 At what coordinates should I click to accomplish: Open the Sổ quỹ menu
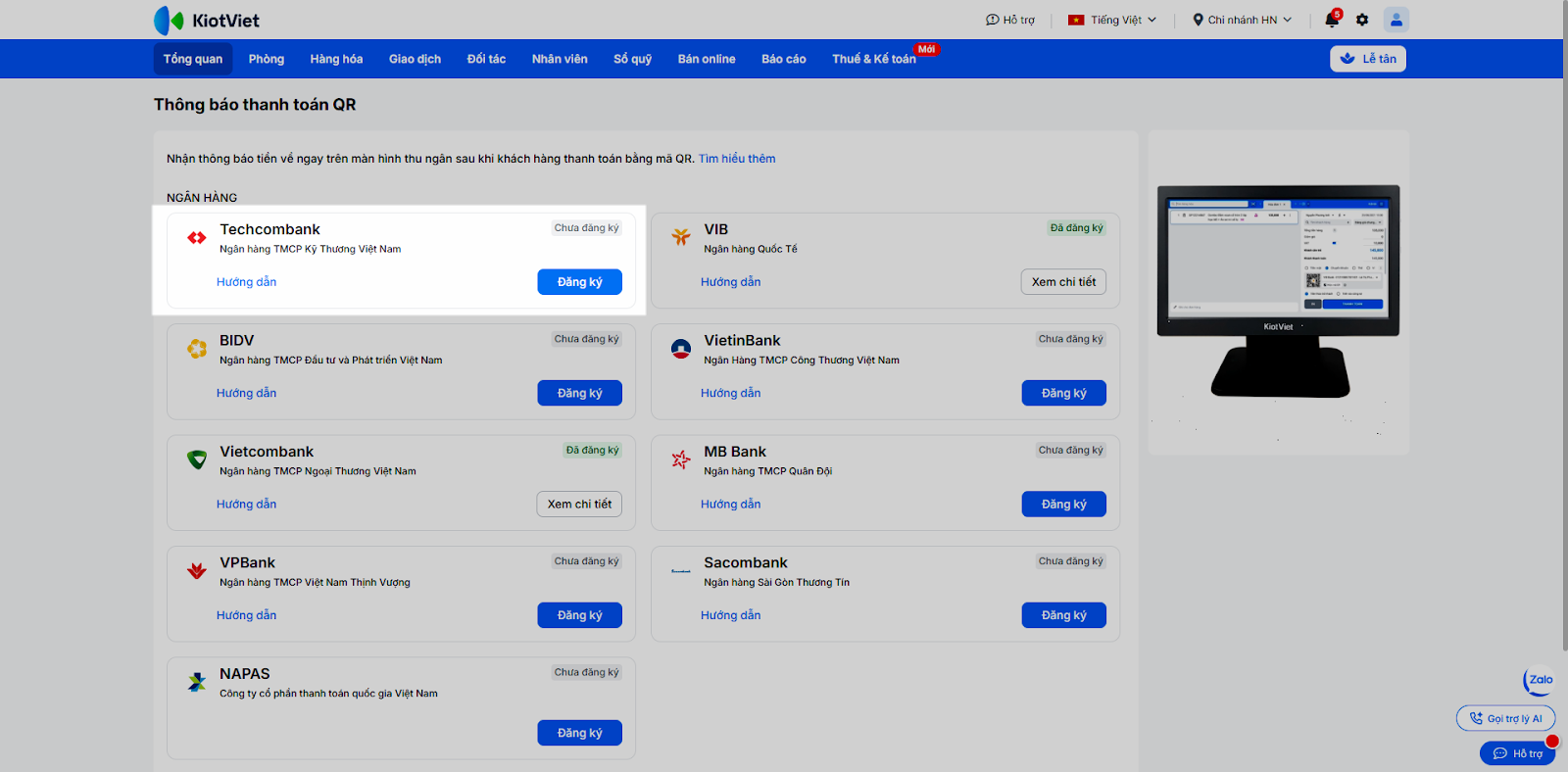click(x=633, y=59)
